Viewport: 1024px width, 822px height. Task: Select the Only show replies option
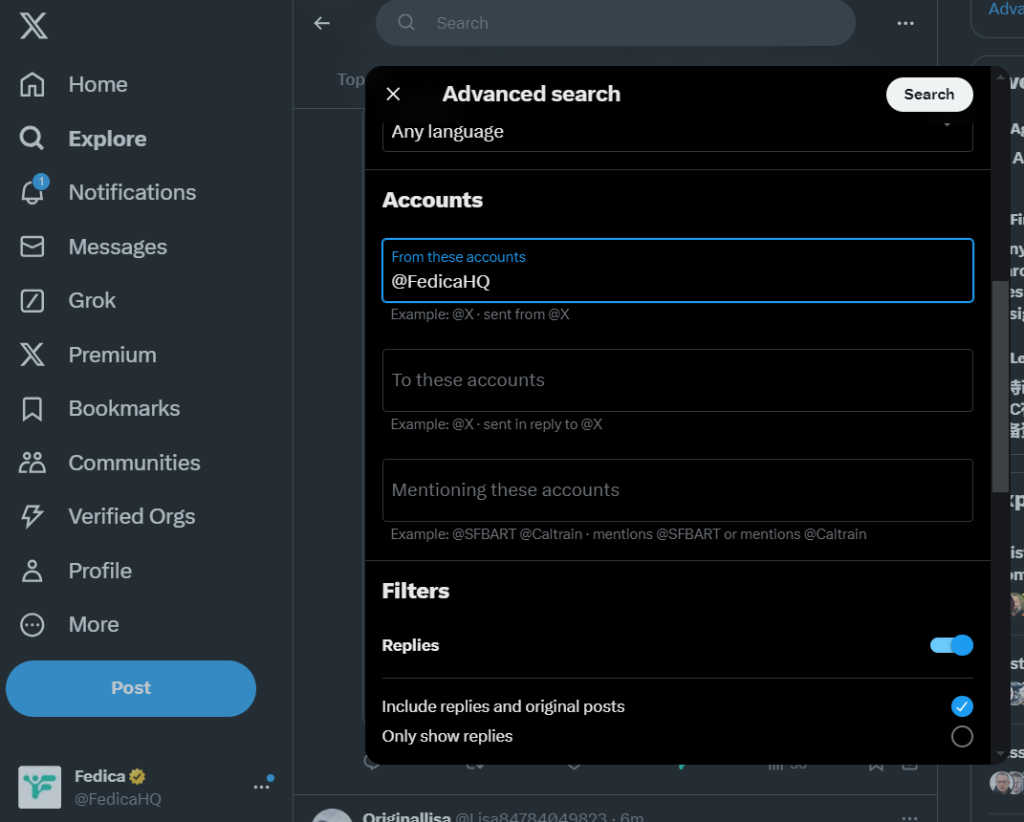962,736
